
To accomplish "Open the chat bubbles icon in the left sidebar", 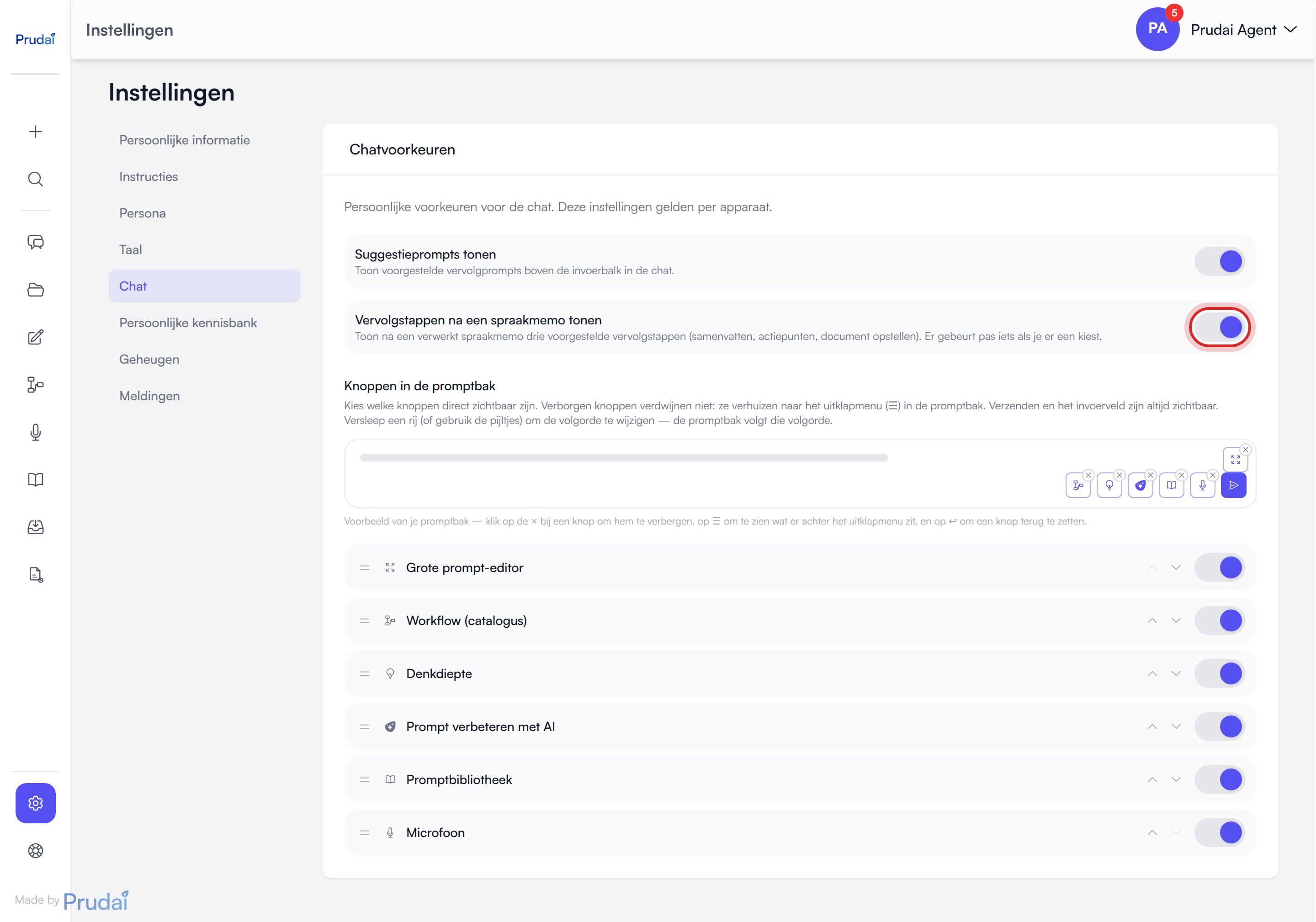I will tap(36, 242).
